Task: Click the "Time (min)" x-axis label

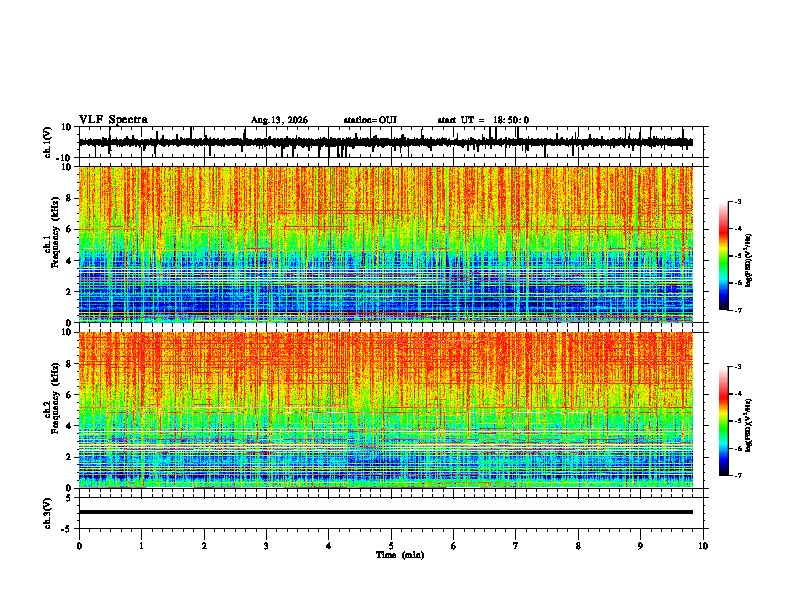Action: click(x=400, y=555)
